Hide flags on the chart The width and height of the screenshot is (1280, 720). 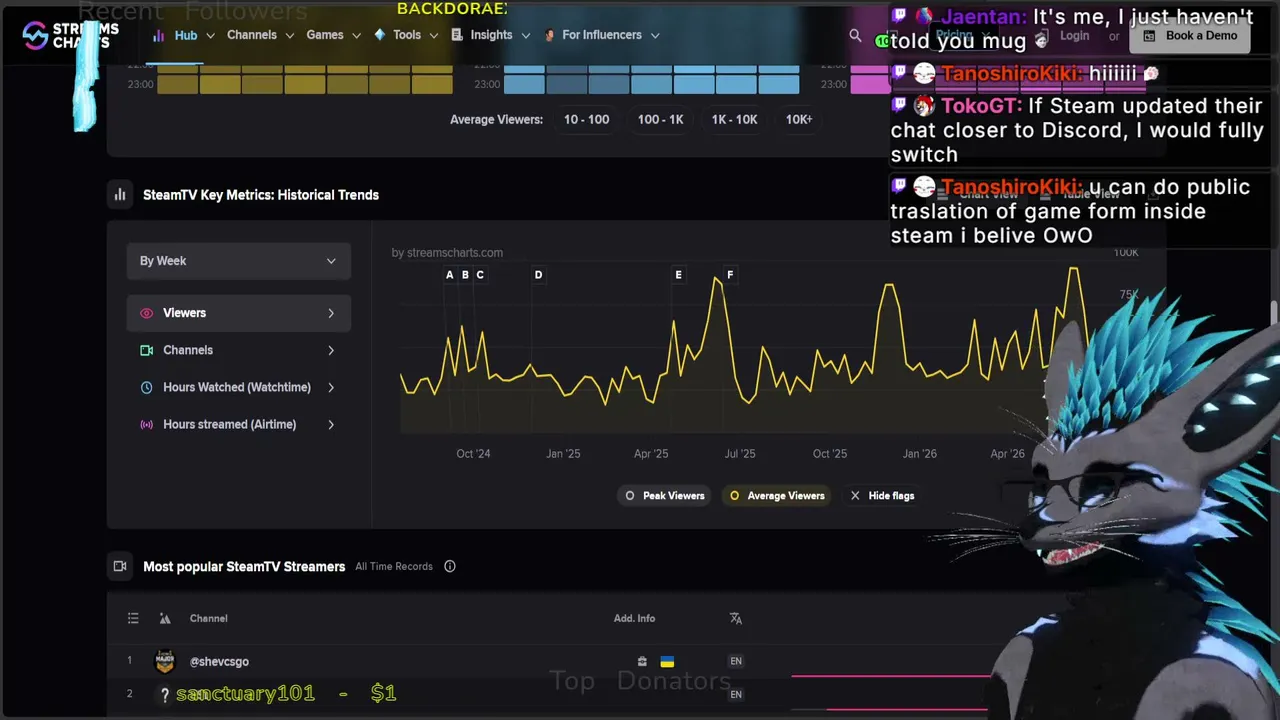[882, 496]
